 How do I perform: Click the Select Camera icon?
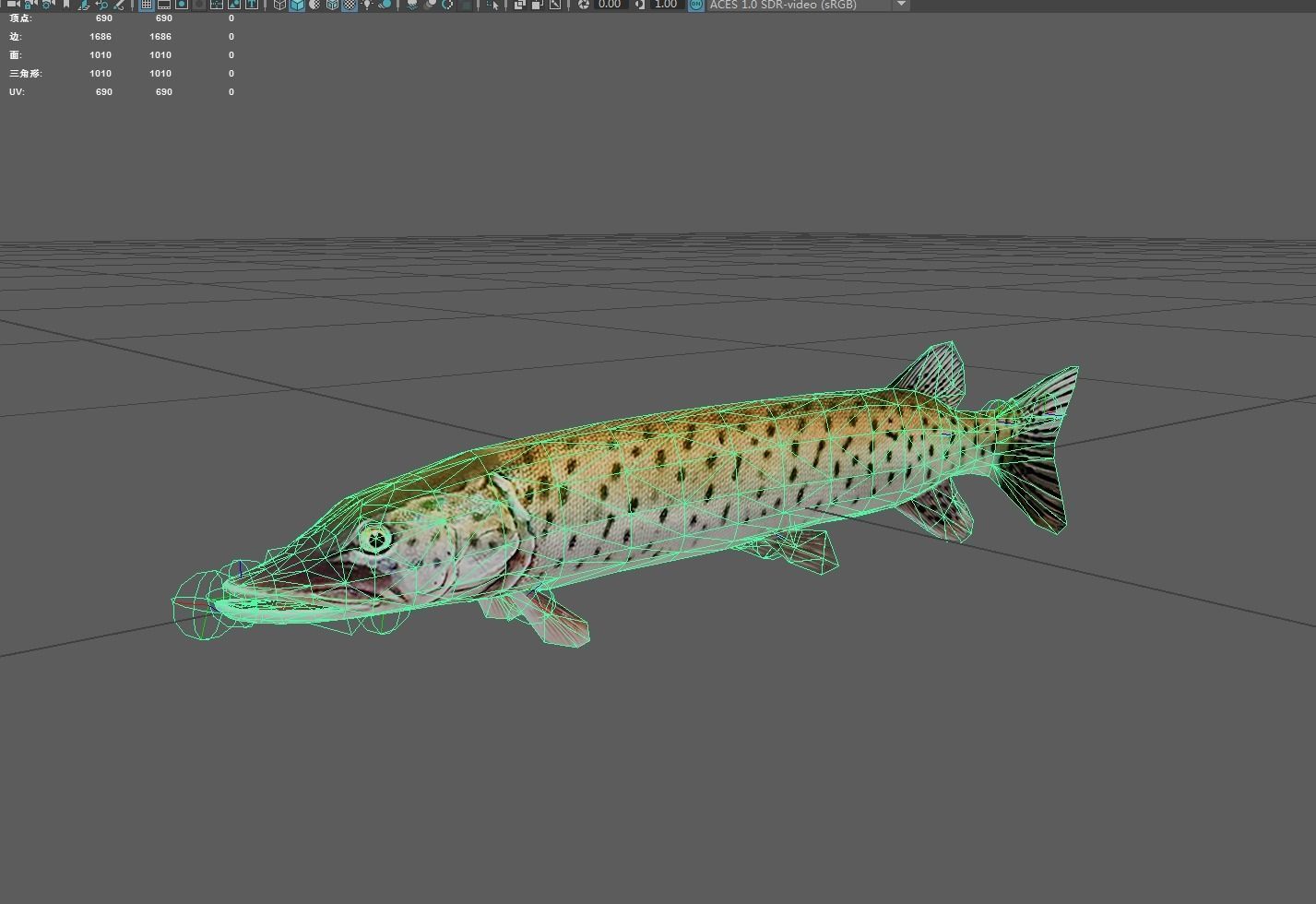point(13,4)
